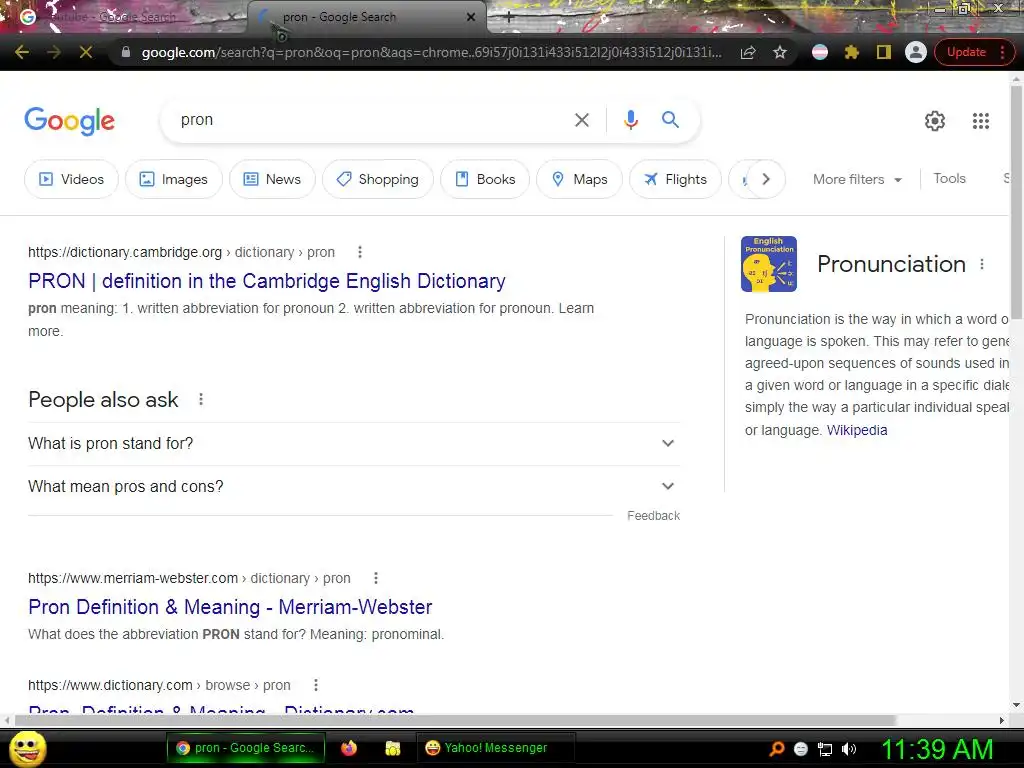Click the orange magnifier tray icon

coord(777,749)
